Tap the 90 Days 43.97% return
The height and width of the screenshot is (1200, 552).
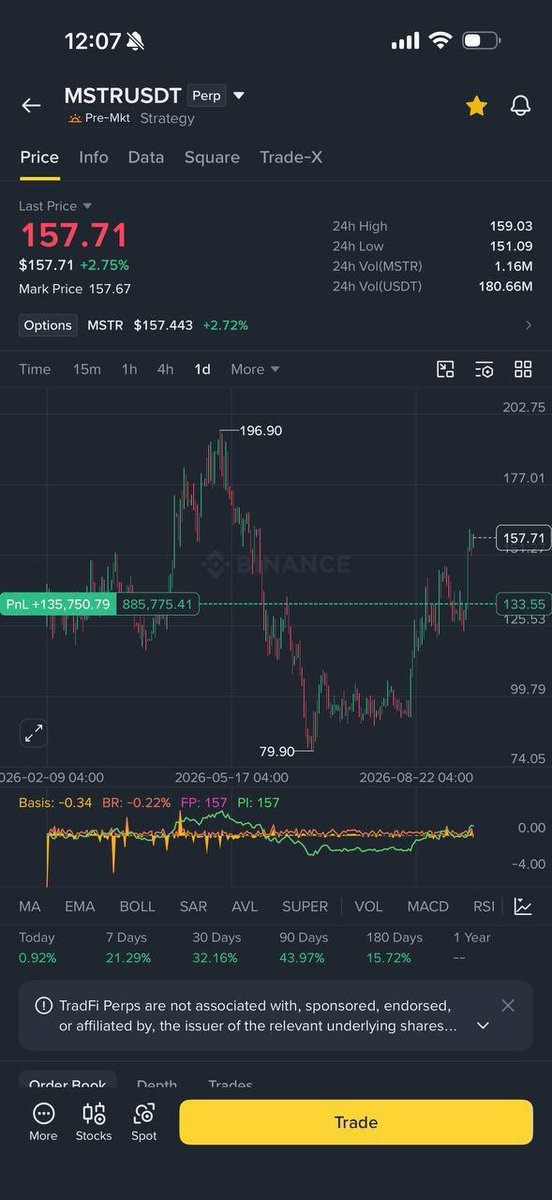click(303, 947)
